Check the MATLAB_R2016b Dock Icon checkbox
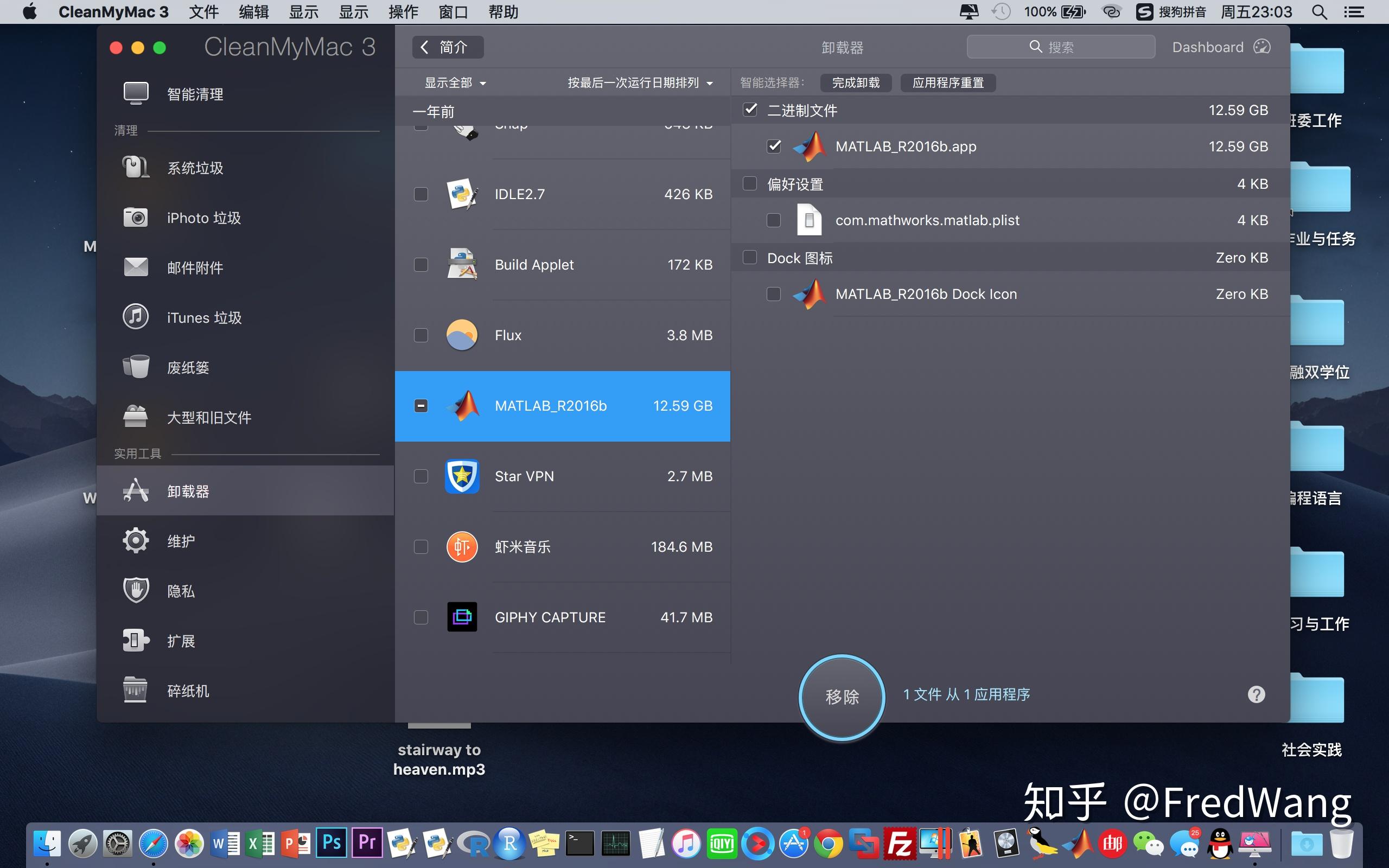Viewport: 1389px width, 868px height. coord(774,294)
